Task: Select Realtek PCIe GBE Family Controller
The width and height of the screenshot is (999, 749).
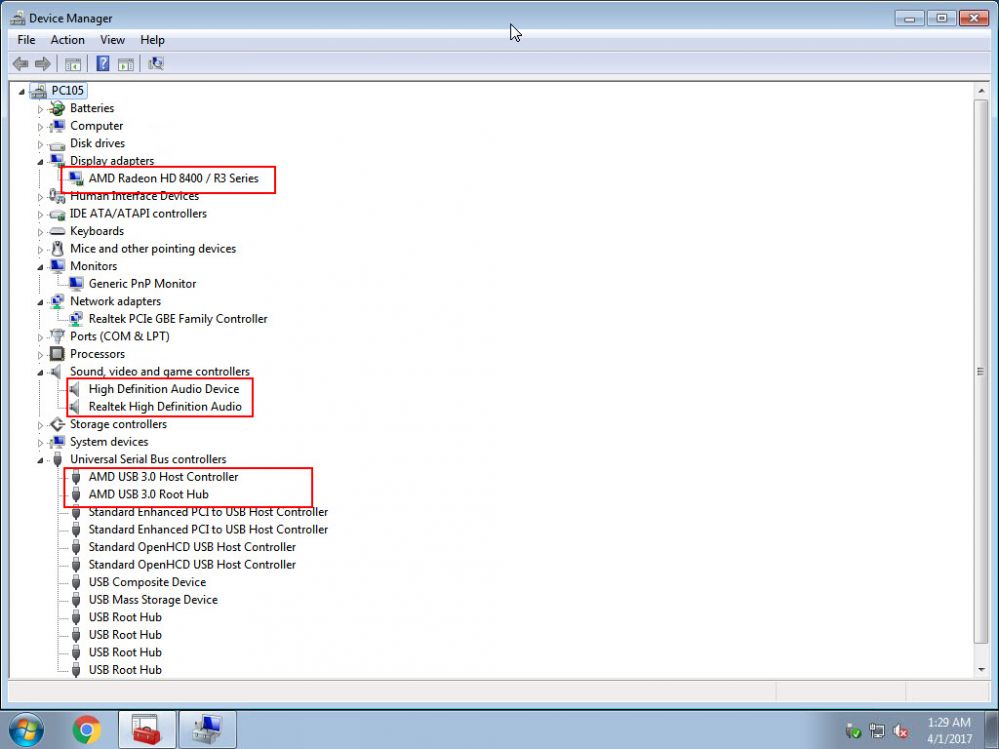Action: pyautogui.click(x=178, y=318)
